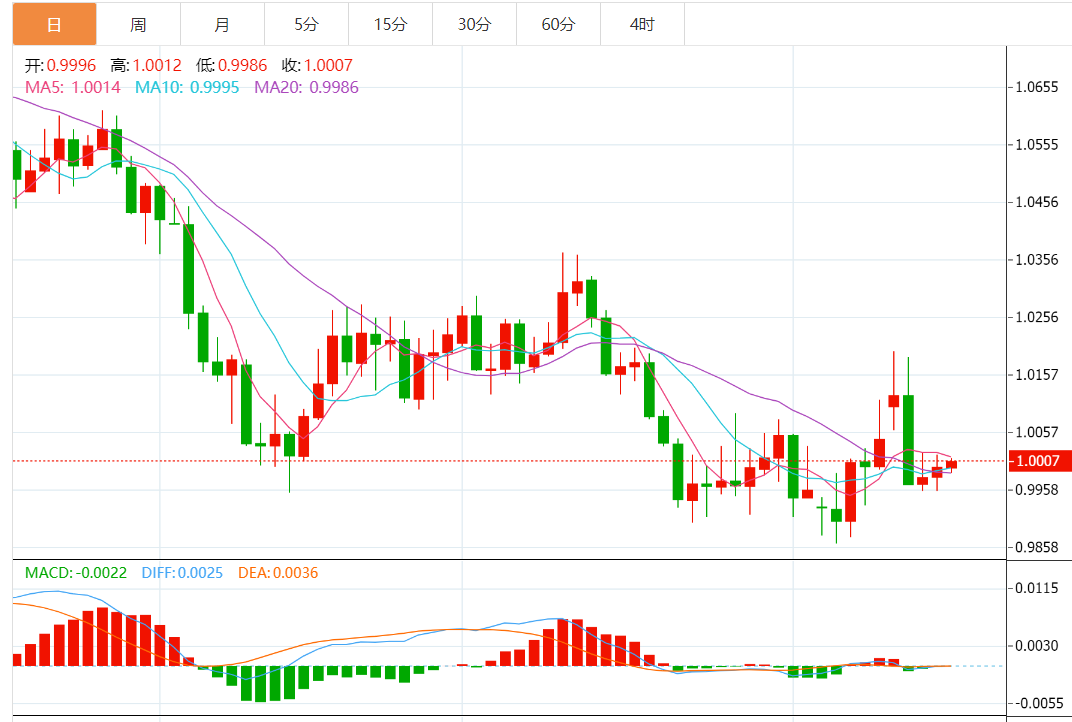Image resolution: width=1072 pixels, height=722 pixels.
Task: Click the 1.0057 price axis label
Action: click(1036, 432)
